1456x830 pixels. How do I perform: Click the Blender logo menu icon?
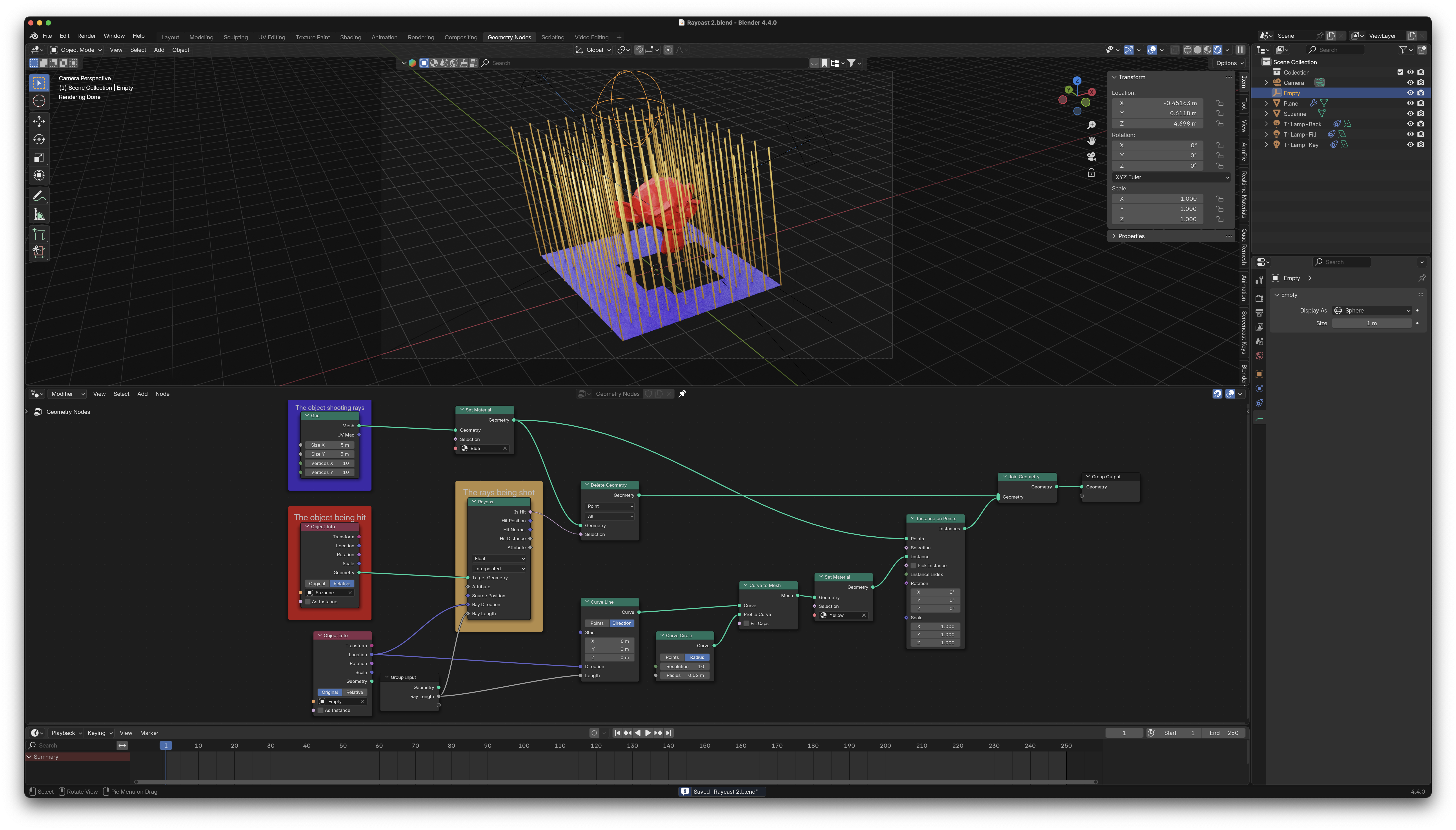pyautogui.click(x=34, y=36)
